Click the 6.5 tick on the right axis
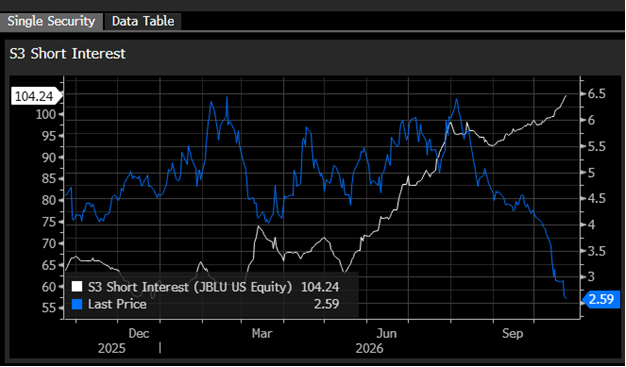The image size is (626, 367). pyautogui.click(x=597, y=94)
